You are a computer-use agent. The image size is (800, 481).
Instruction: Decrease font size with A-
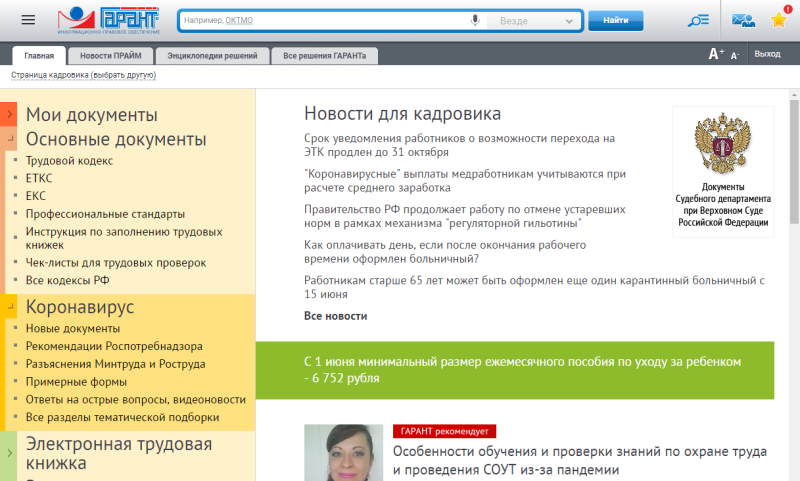(735, 56)
